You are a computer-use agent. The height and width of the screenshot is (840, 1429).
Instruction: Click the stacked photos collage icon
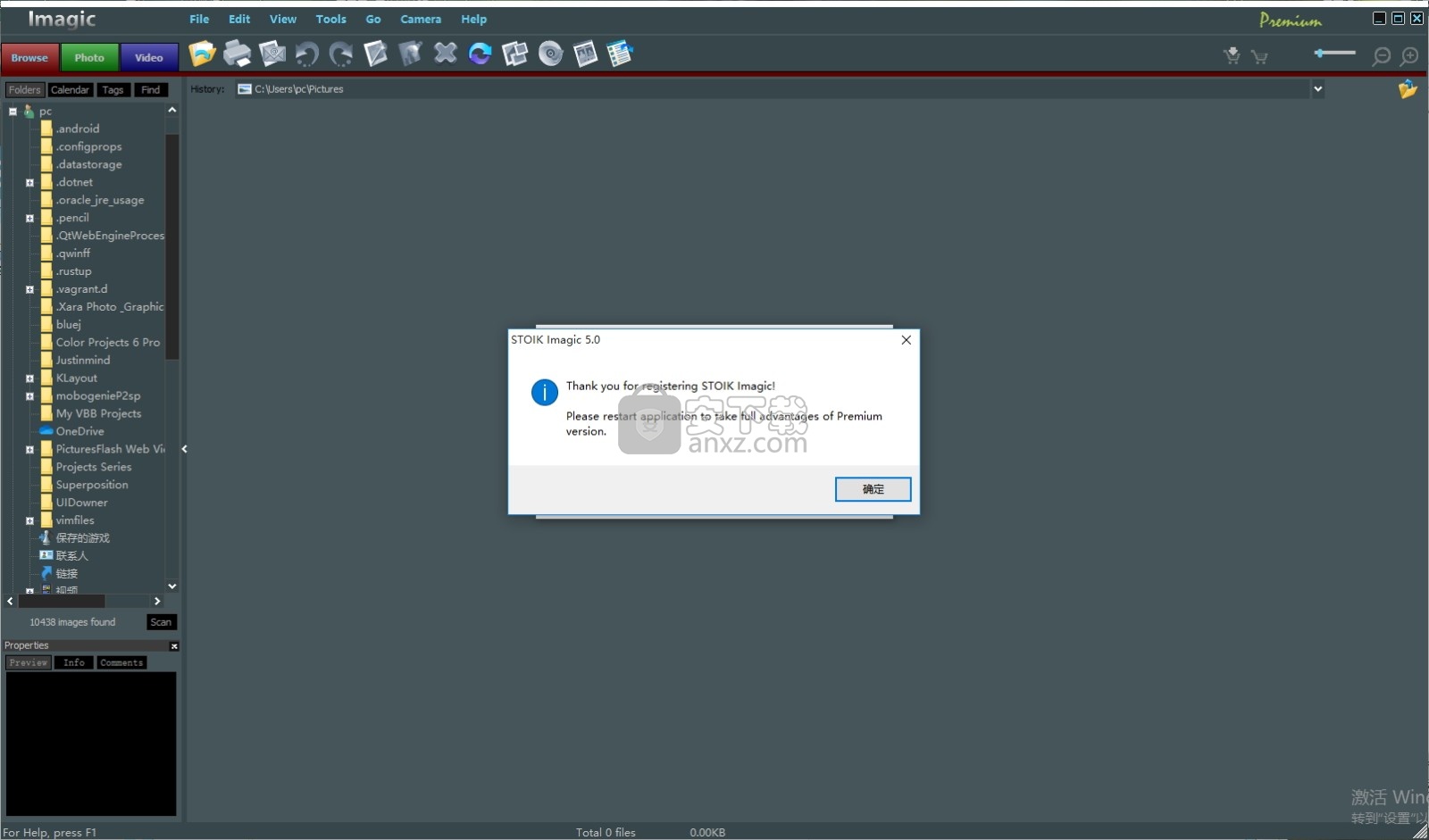pos(515,54)
